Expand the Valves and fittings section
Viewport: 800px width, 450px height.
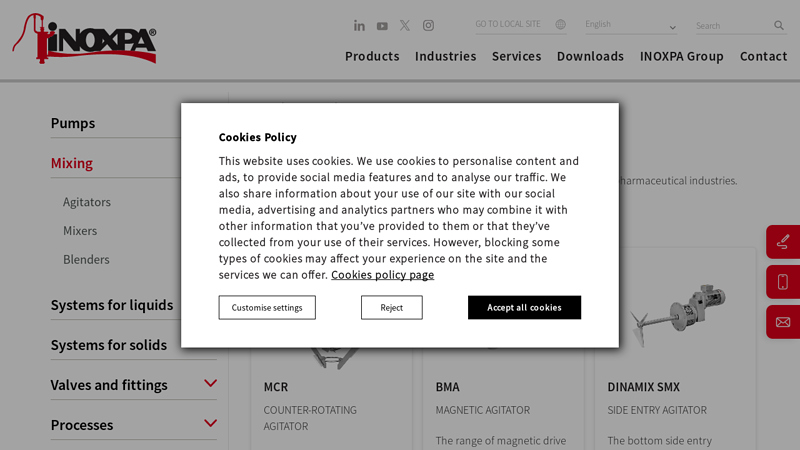click(x=210, y=384)
